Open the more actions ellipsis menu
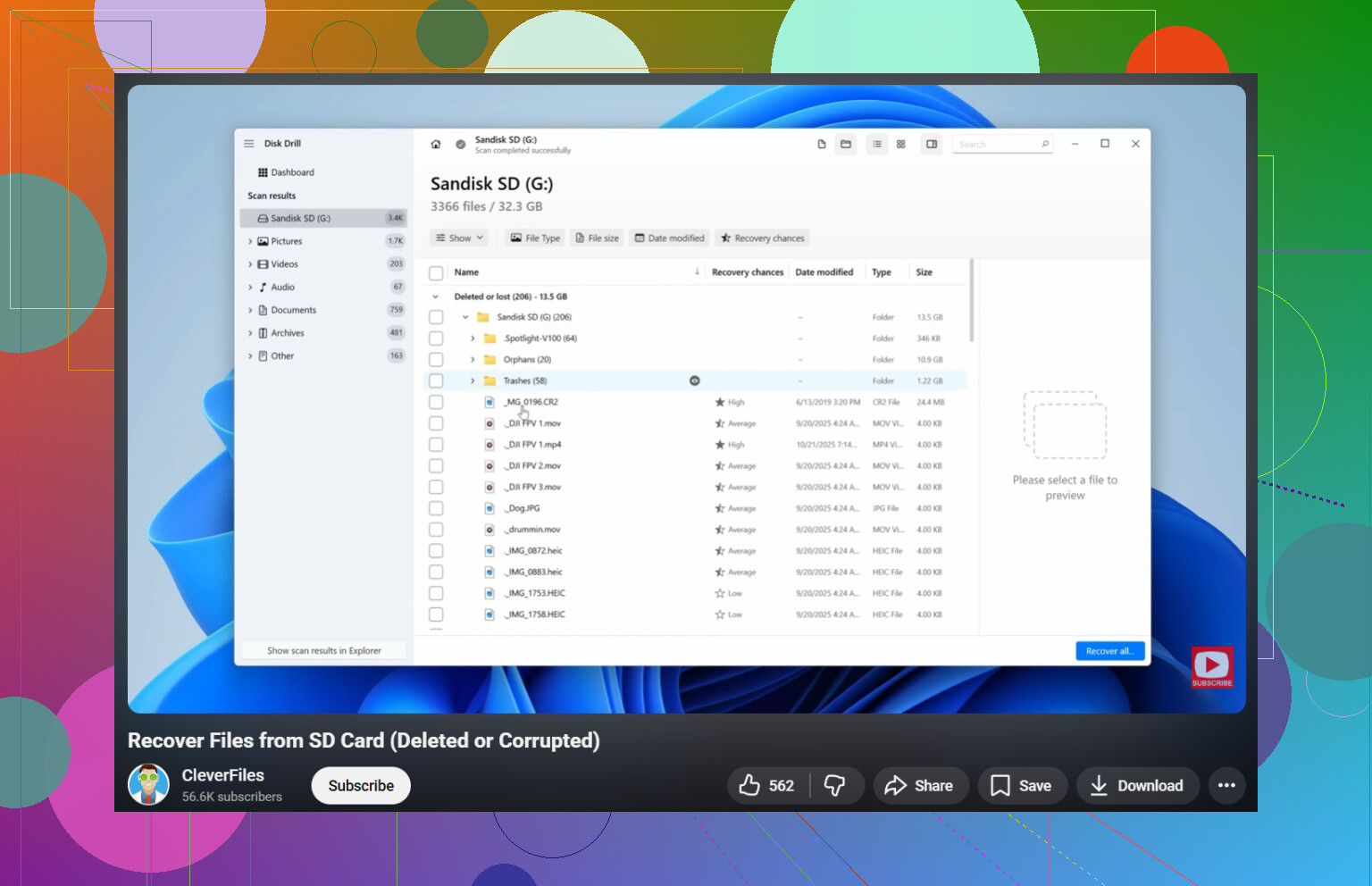This screenshot has height=886, width=1372. tap(1226, 785)
